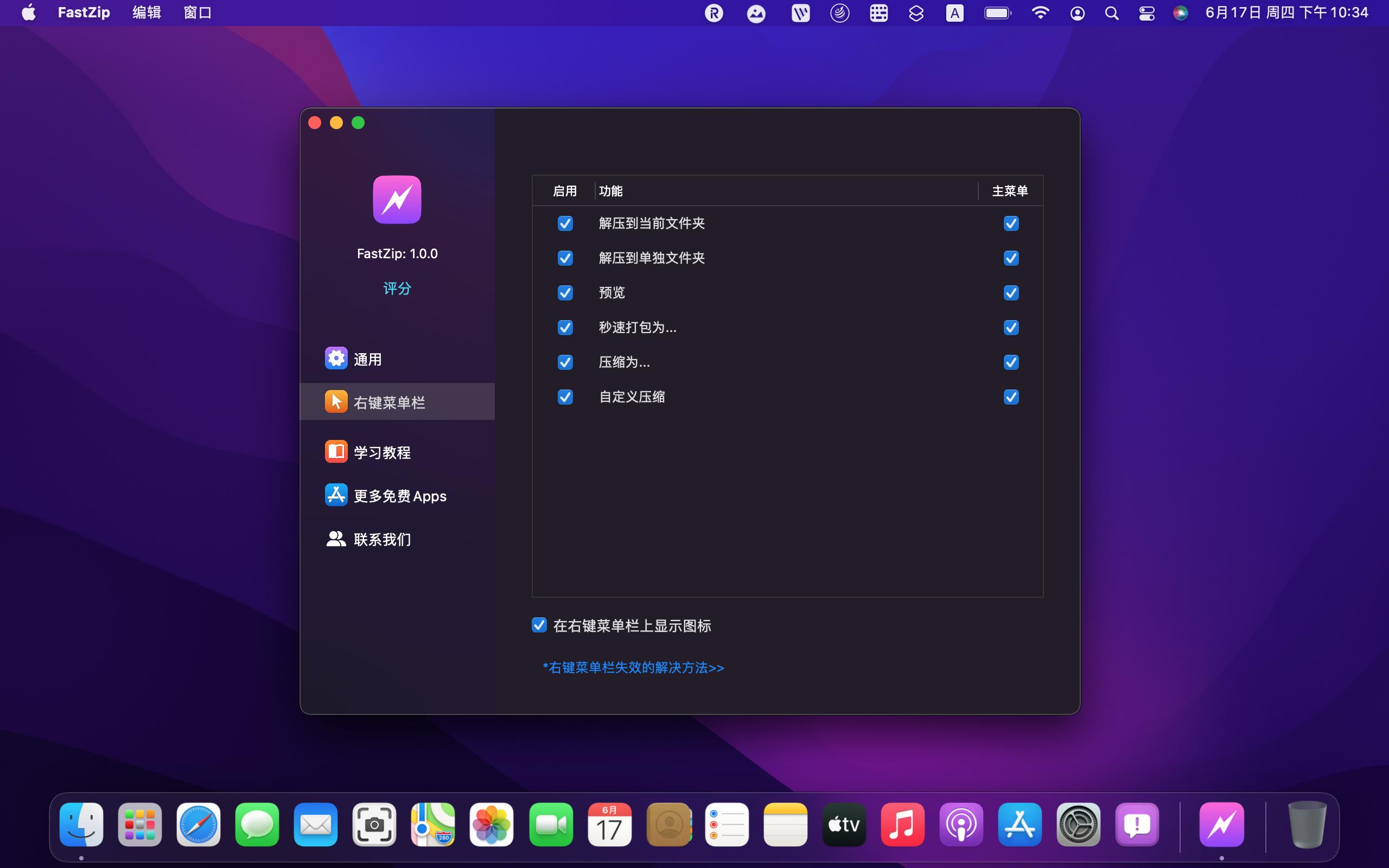Screen dimensions: 1389x868
Task: Open the 更多免费Apps section
Action: [x=399, y=495]
